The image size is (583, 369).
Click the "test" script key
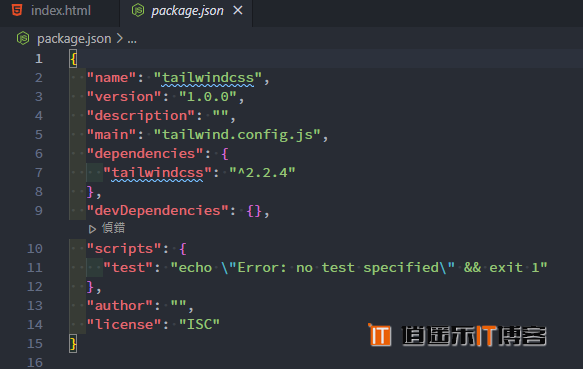(x=128, y=267)
